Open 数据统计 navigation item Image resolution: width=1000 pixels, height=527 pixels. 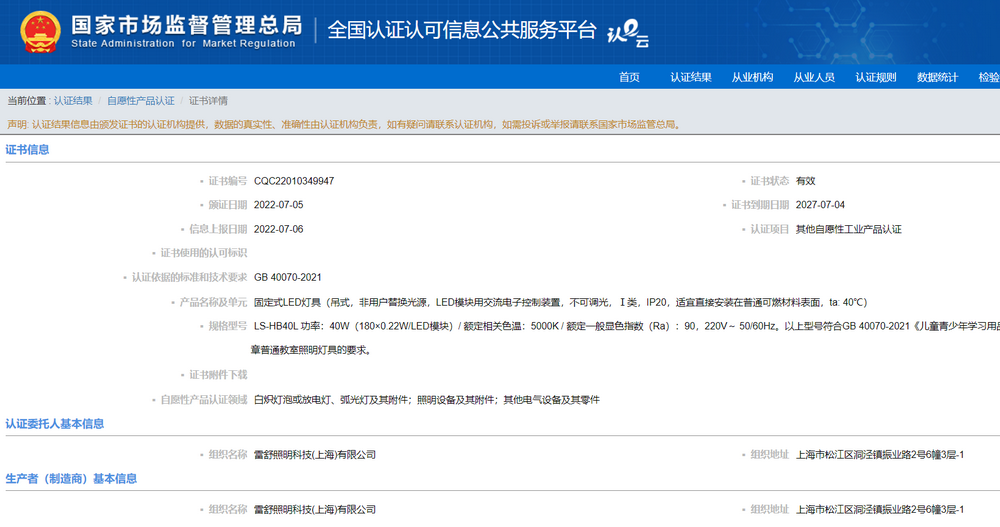click(938, 77)
